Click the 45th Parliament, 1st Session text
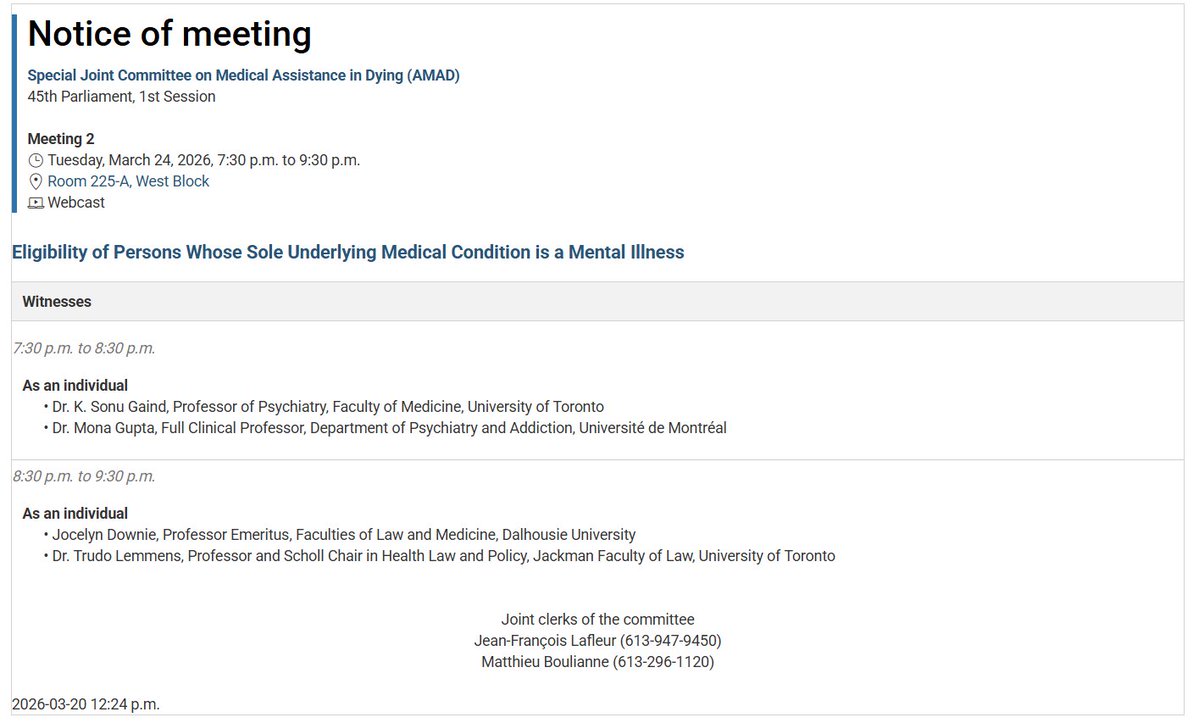Screen dimensions: 1199x723 point(121,96)
